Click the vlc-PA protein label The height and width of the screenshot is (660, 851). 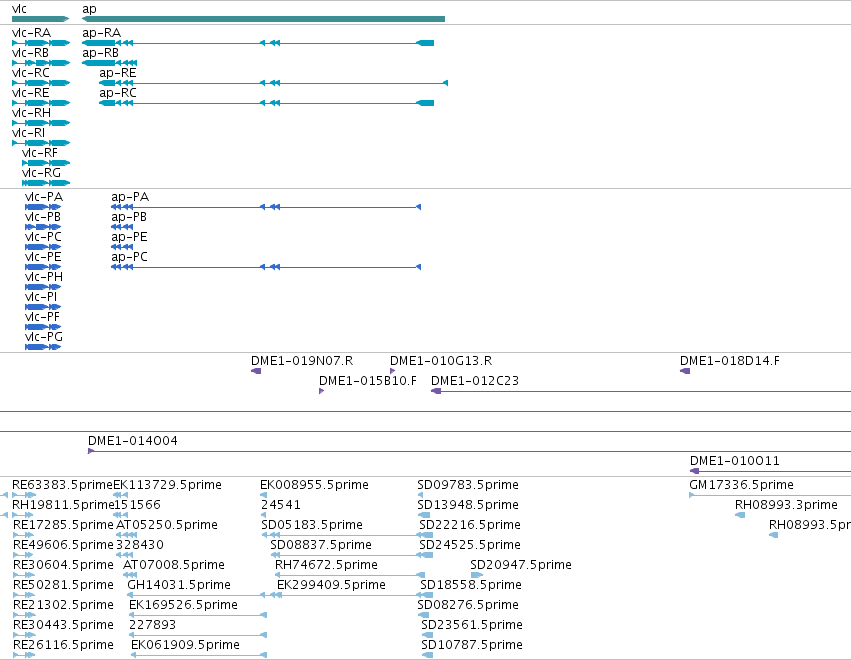[44, 196]
